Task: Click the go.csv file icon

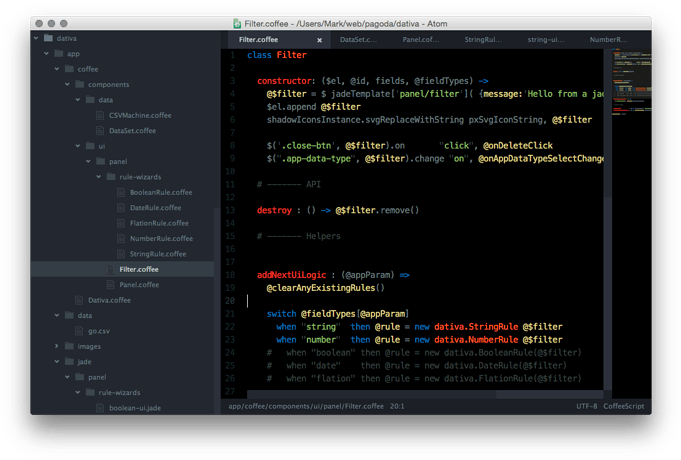Action: 79,331
